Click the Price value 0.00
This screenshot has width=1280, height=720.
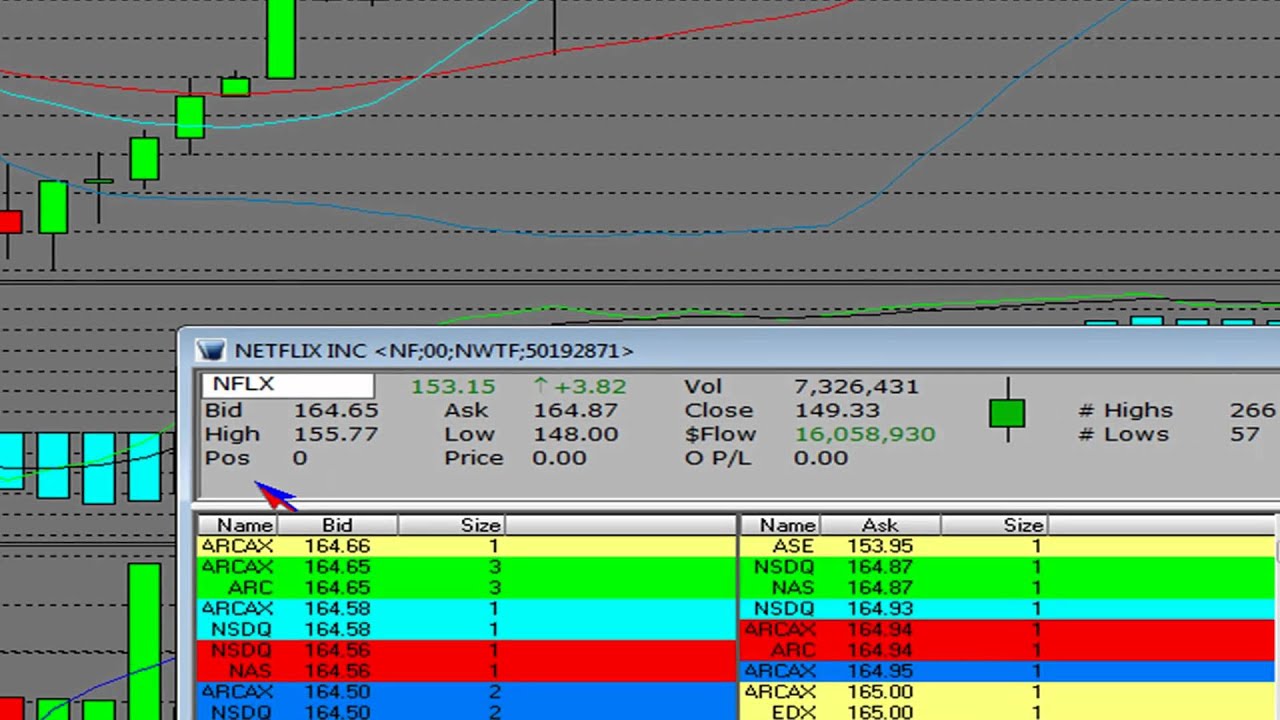point(559,458)
